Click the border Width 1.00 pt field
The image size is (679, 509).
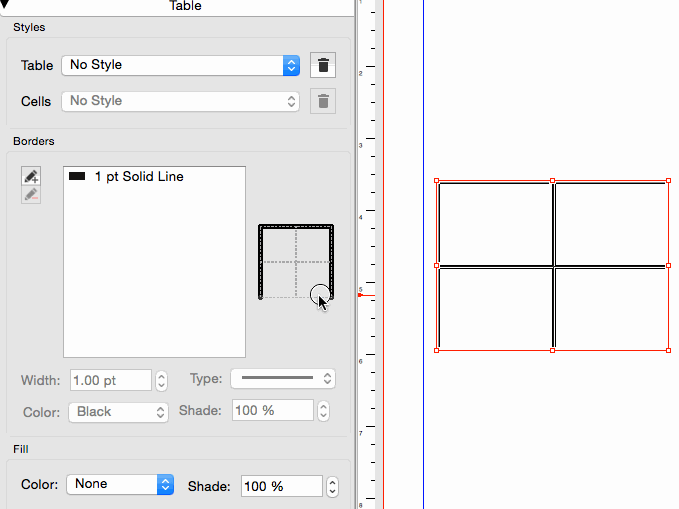click(108, 380)
